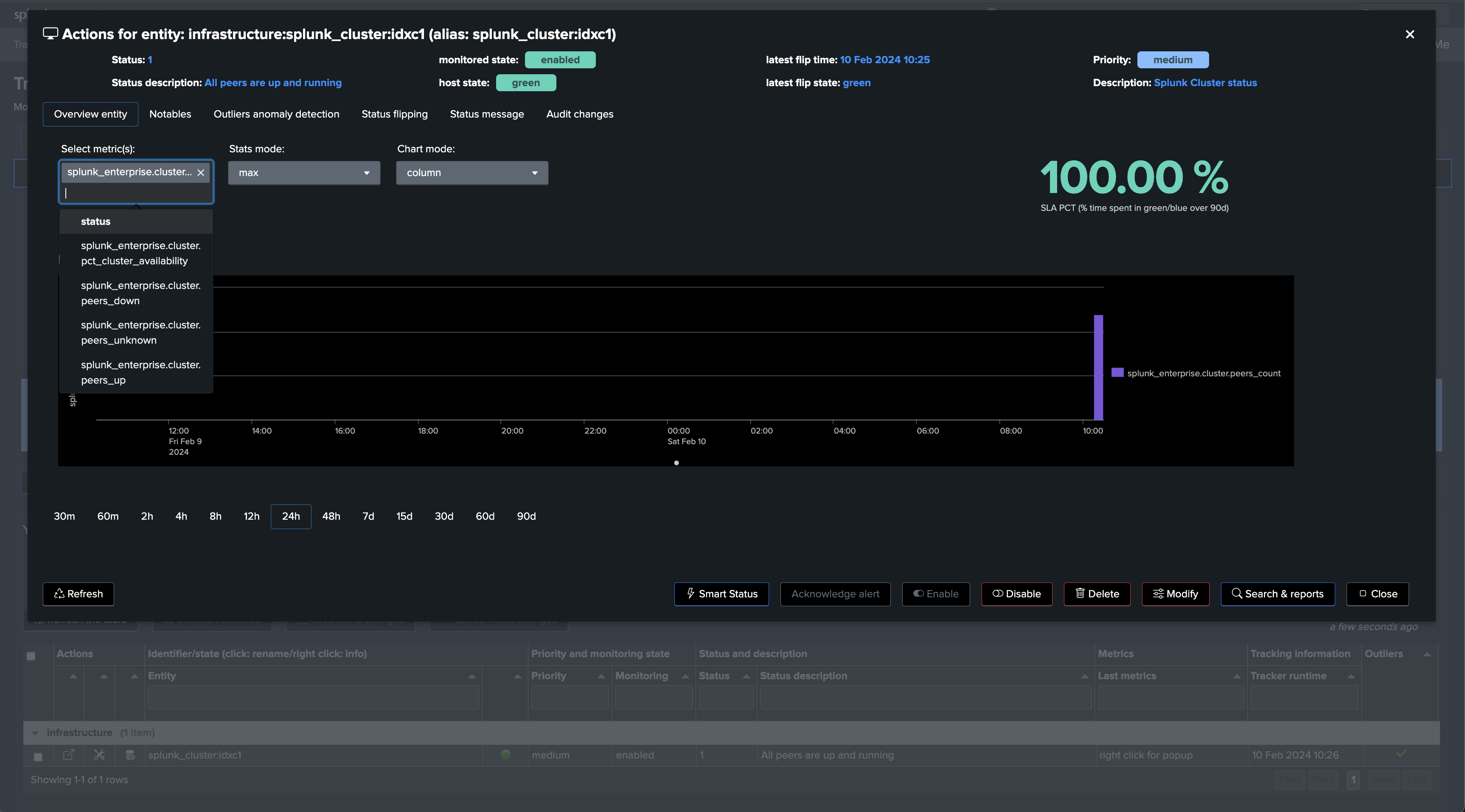Click the purple peers_count legend swatch

coord(1117,372)
